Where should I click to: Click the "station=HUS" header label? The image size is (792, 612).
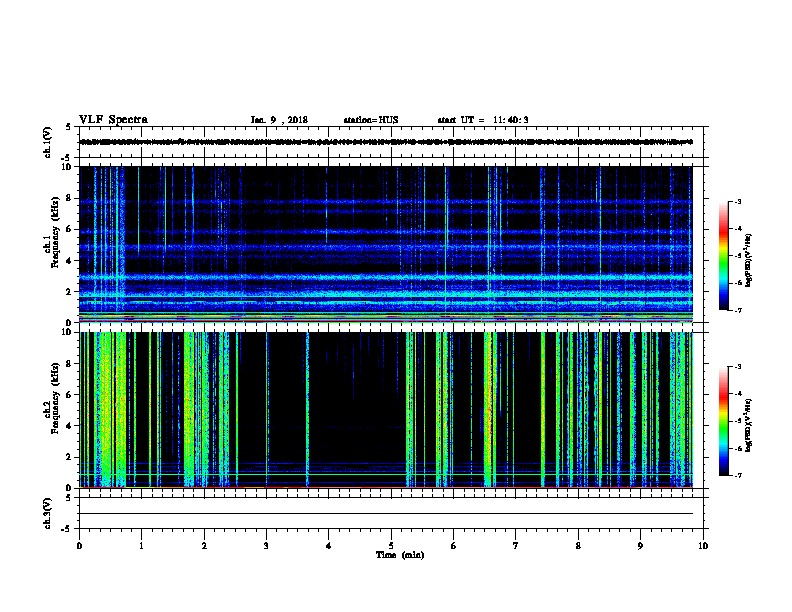click(371, 120)
